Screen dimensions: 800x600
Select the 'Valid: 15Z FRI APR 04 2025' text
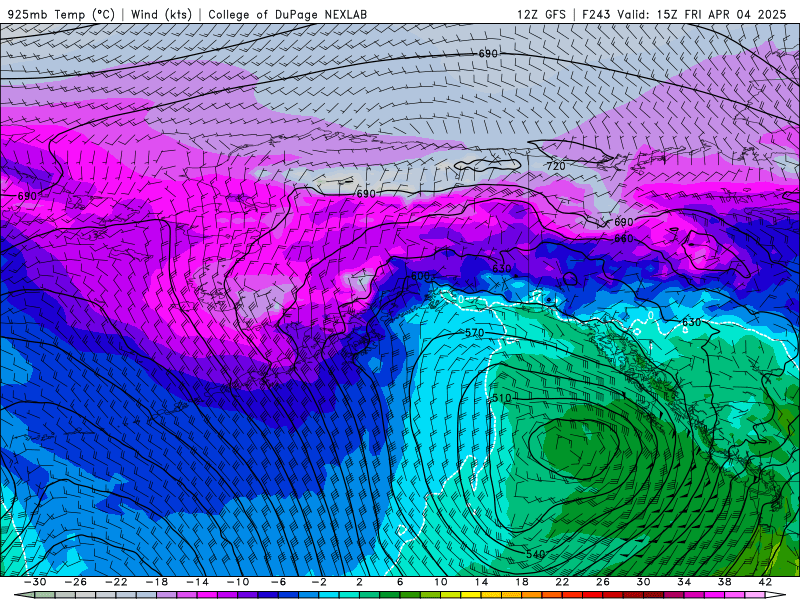pyautogui.click(x=702, y=14)
